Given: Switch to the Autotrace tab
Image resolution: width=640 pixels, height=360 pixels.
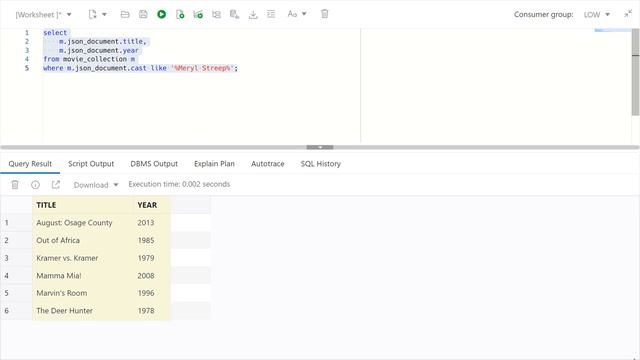Looking at the screenshot, I should (268, 164).
